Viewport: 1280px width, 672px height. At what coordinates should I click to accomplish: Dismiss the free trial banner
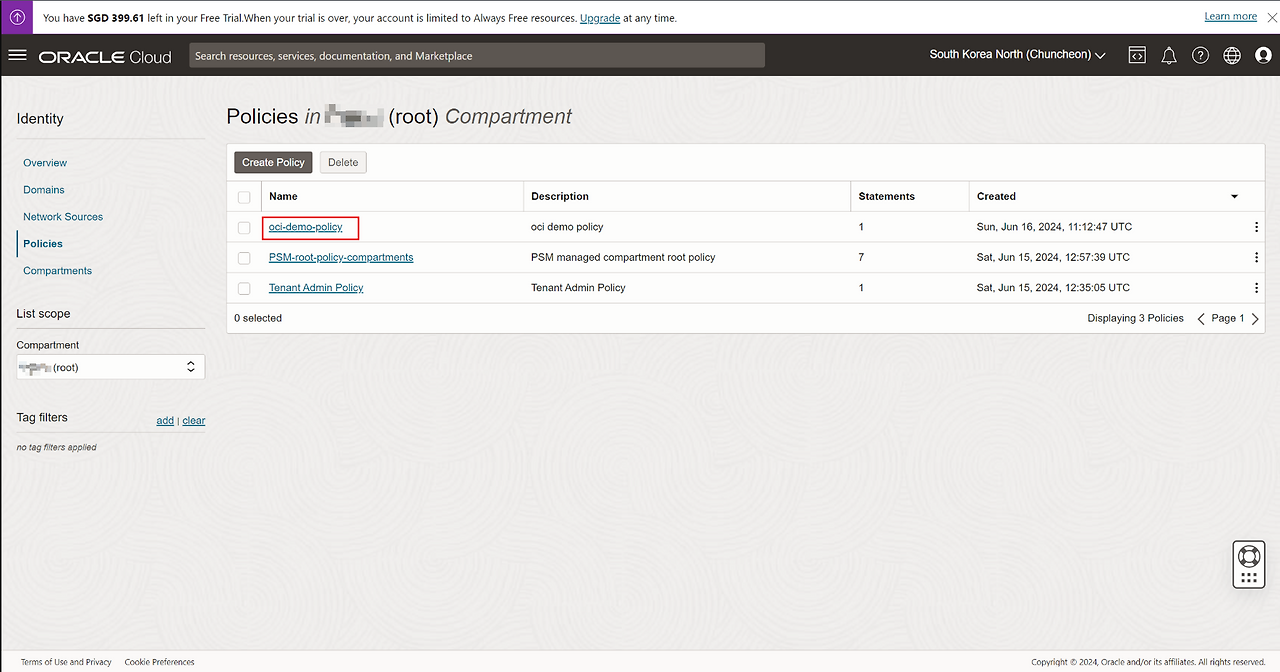click(1272, 17)
